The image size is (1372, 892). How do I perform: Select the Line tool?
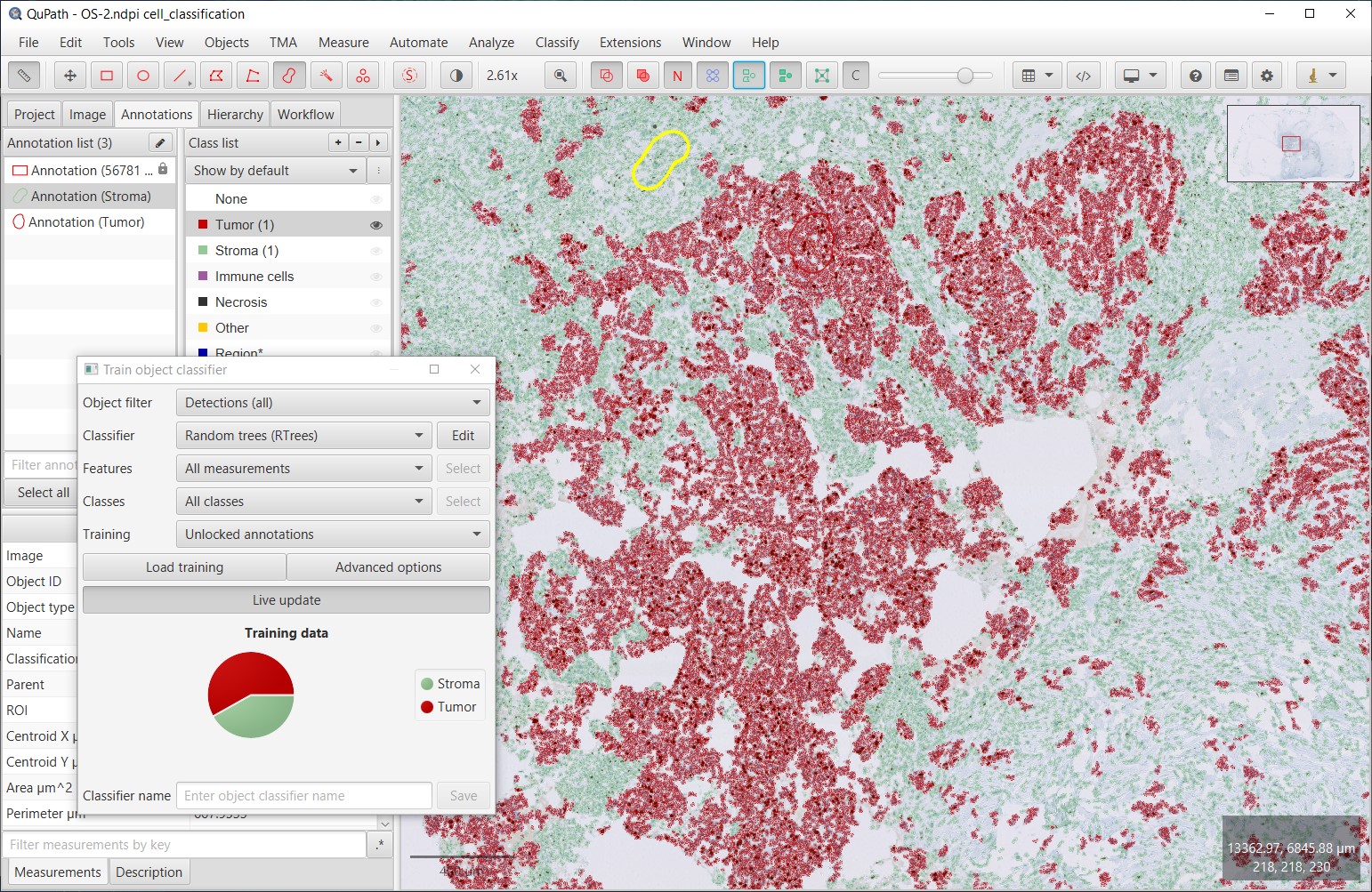180,76
